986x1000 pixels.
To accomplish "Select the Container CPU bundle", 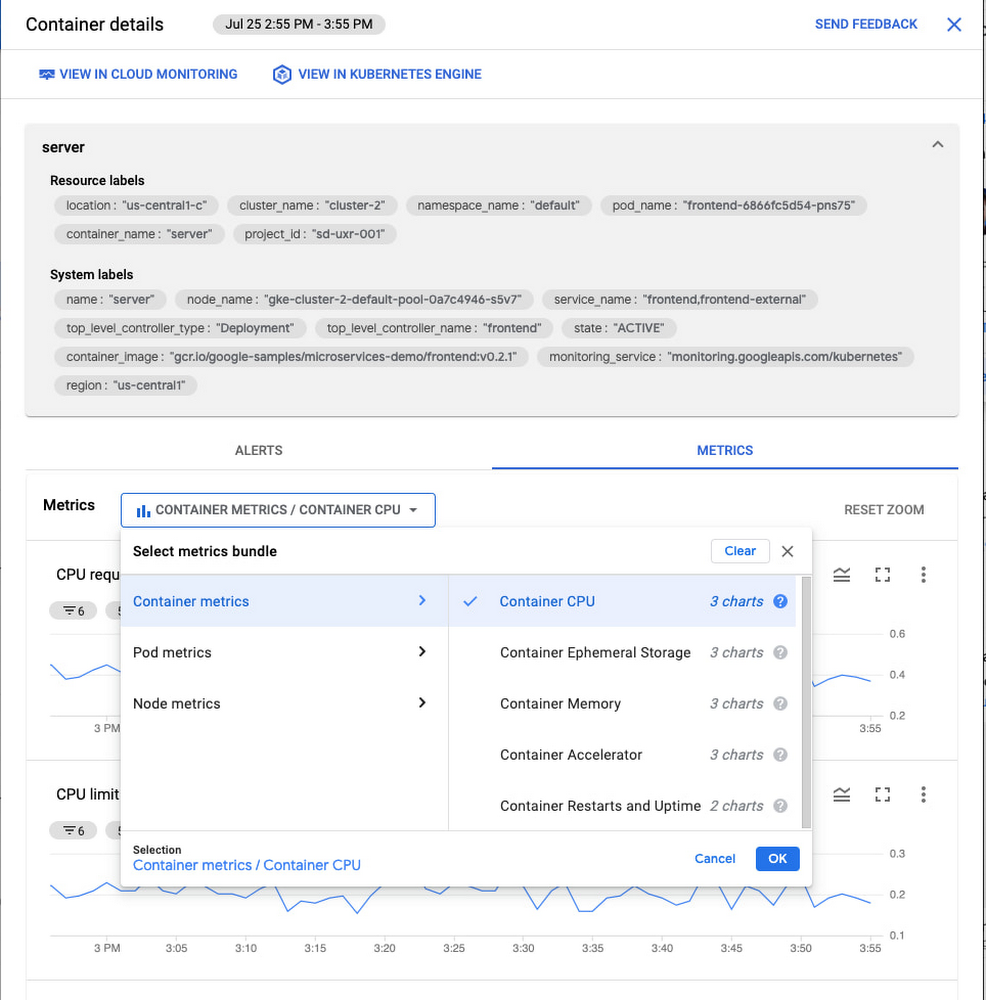I will (622, 601).
